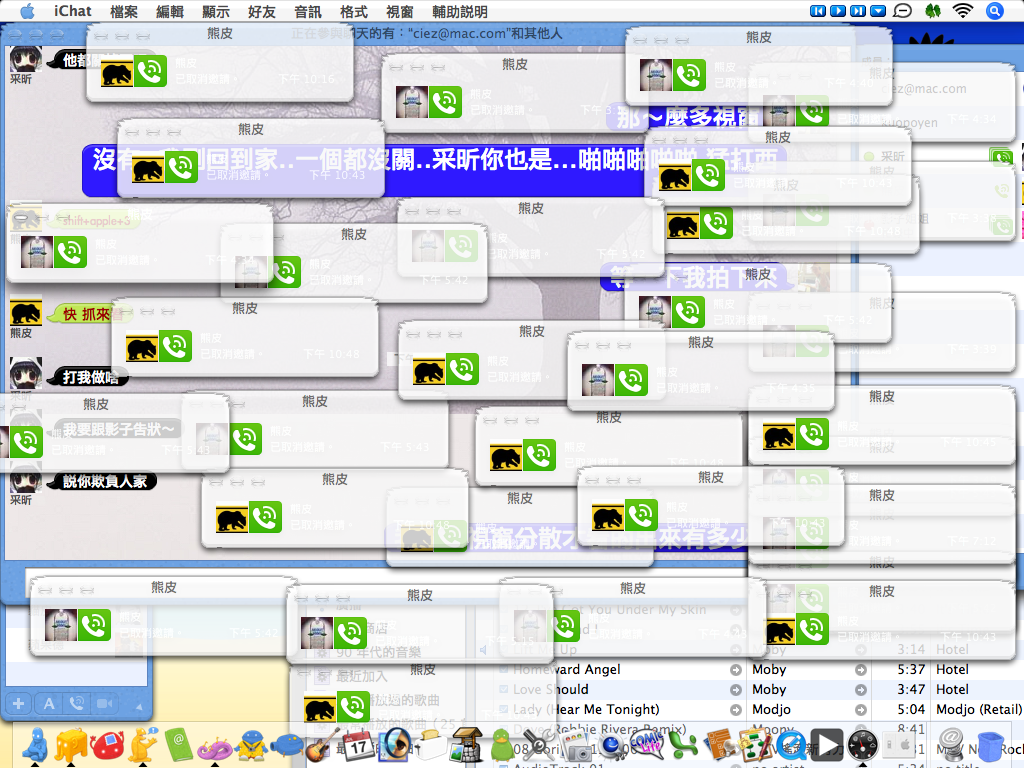Open iCal calendar icon in Dock
Screen dimensions: 1024x768
(358, 744)
